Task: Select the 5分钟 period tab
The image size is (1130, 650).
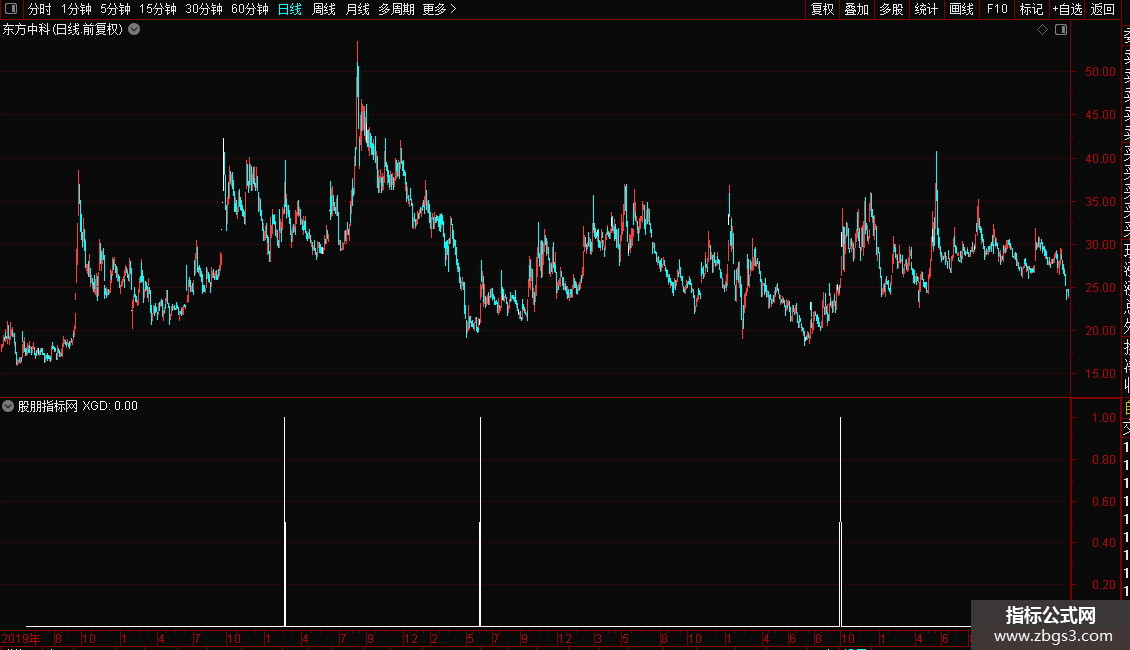Action: (115, 9)
